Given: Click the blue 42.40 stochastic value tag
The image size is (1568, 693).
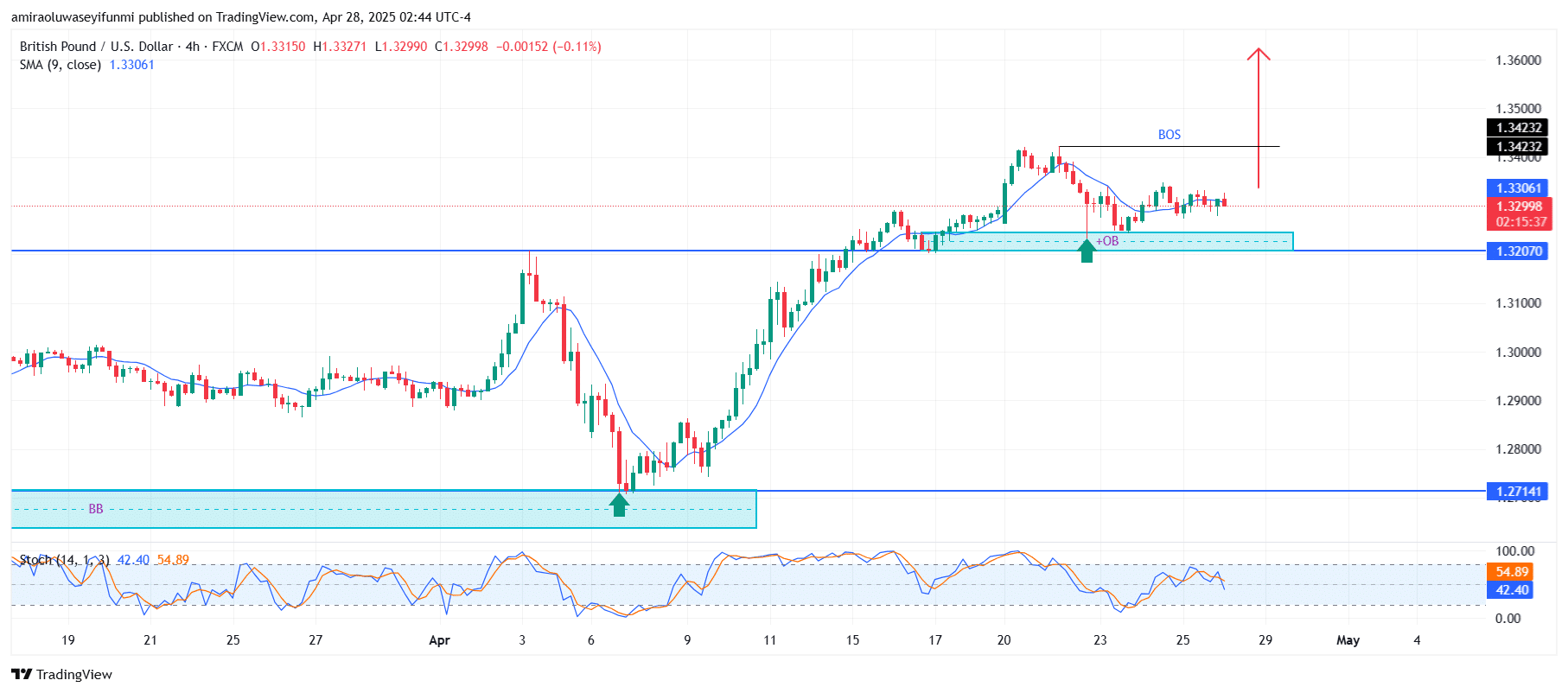Looking at the screenshot, I should point(1511,590).
